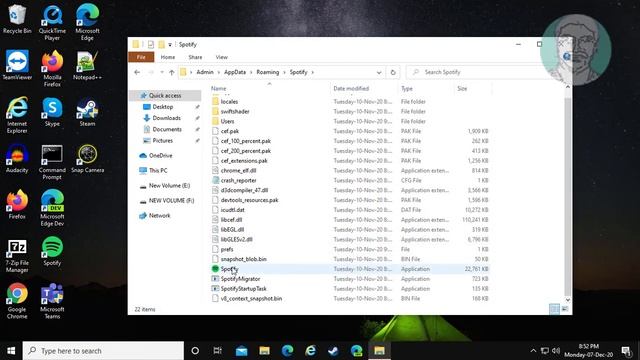
Task: Click AppData in the address breadcrumb
Action: (235, 72)
